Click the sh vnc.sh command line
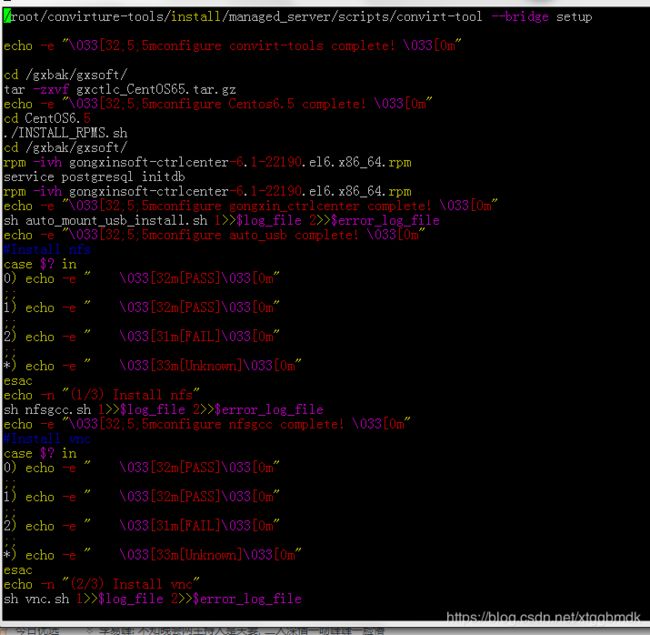Image resolution: width=650 pixels, height=635 pixels. 152,598
